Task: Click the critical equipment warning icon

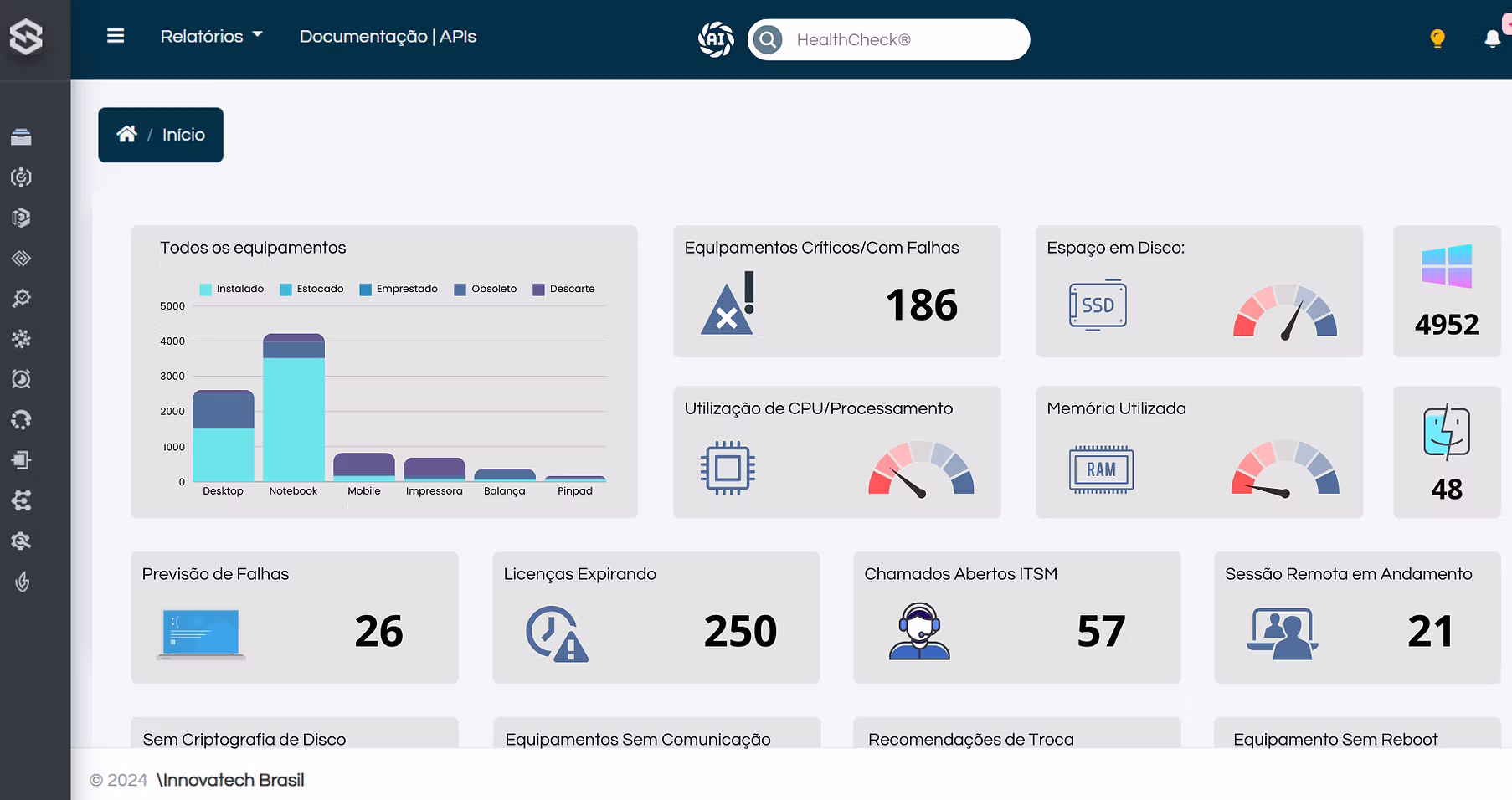Action: [x=728, y=305]
